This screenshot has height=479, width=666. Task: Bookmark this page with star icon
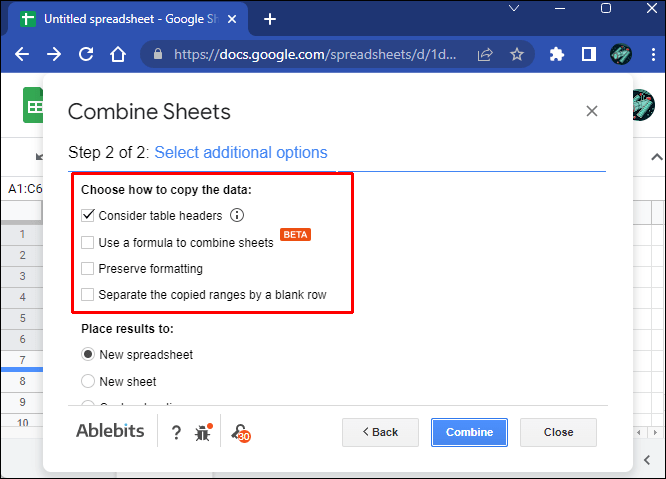[x=517, y=54]
